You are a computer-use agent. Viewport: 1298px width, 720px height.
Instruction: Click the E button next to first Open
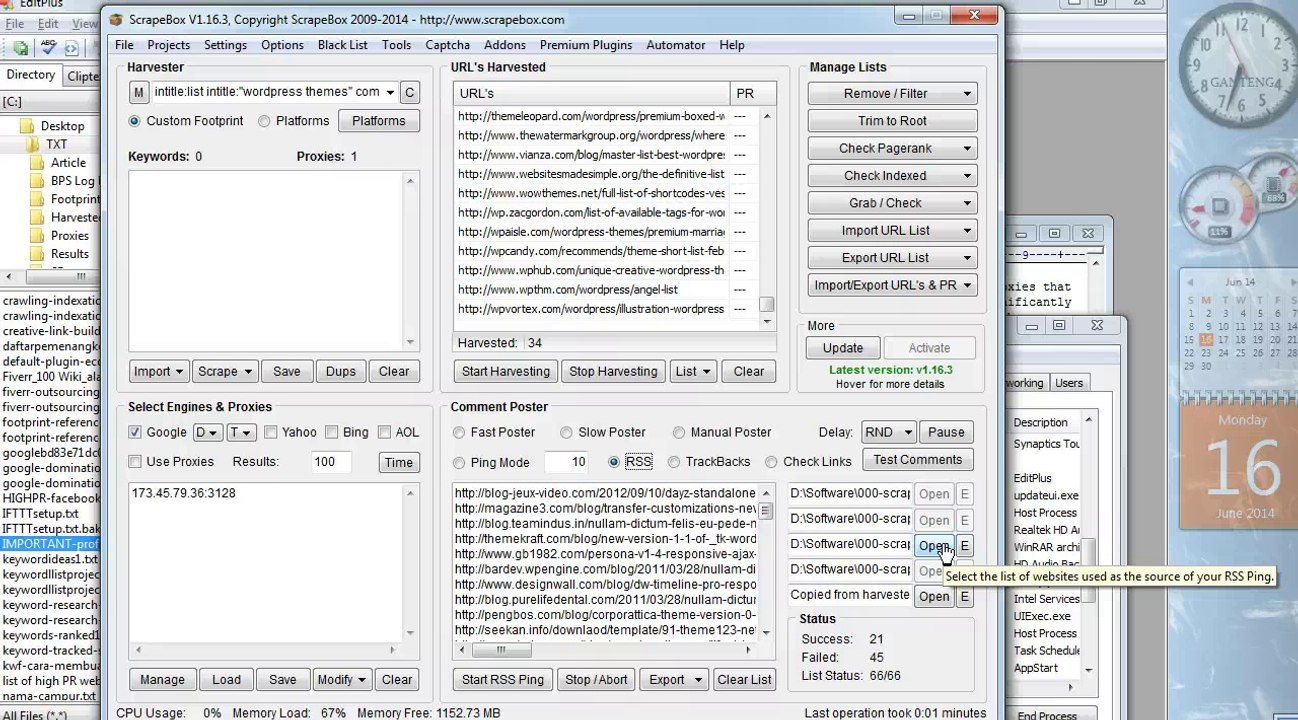964,494
